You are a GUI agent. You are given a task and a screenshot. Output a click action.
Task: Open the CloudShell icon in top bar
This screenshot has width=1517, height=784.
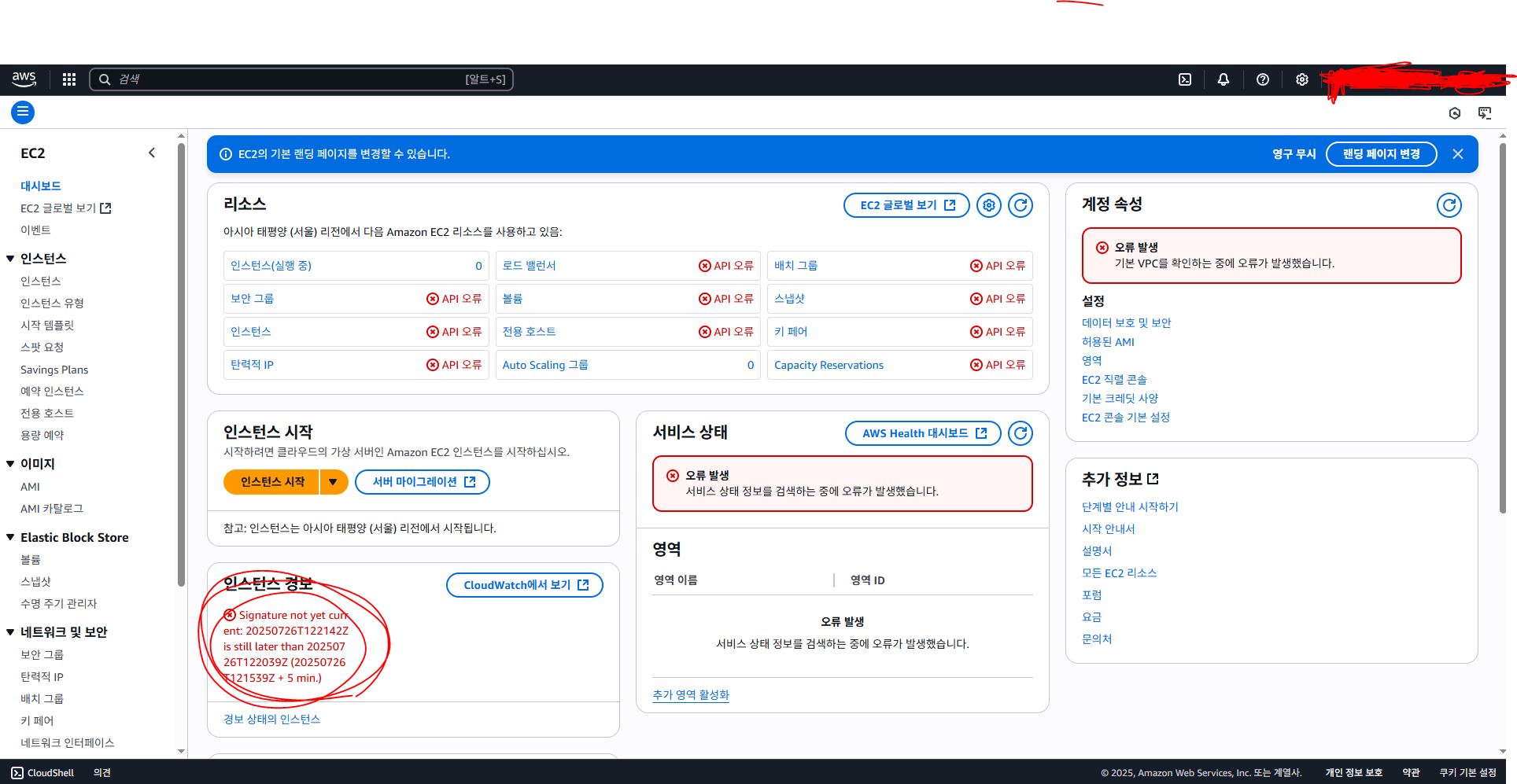click(x=1185, y=79)
